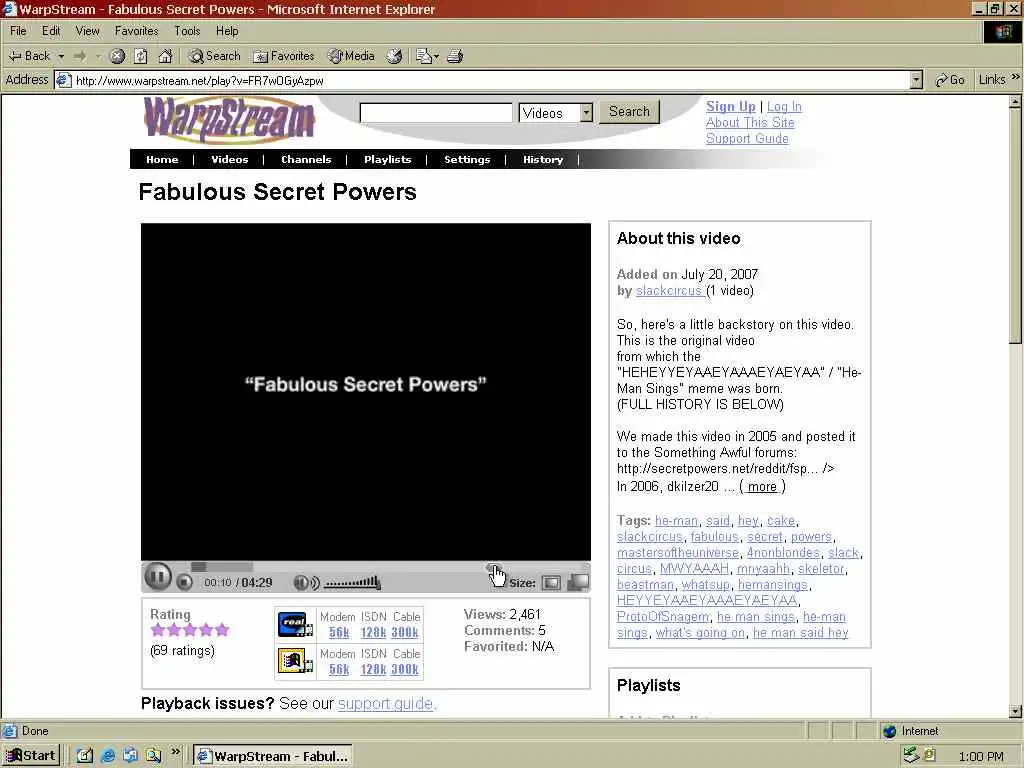Click the IE Stop loading icon
The height and width of the screenshot is (768, 1024).
pos(117,56)
